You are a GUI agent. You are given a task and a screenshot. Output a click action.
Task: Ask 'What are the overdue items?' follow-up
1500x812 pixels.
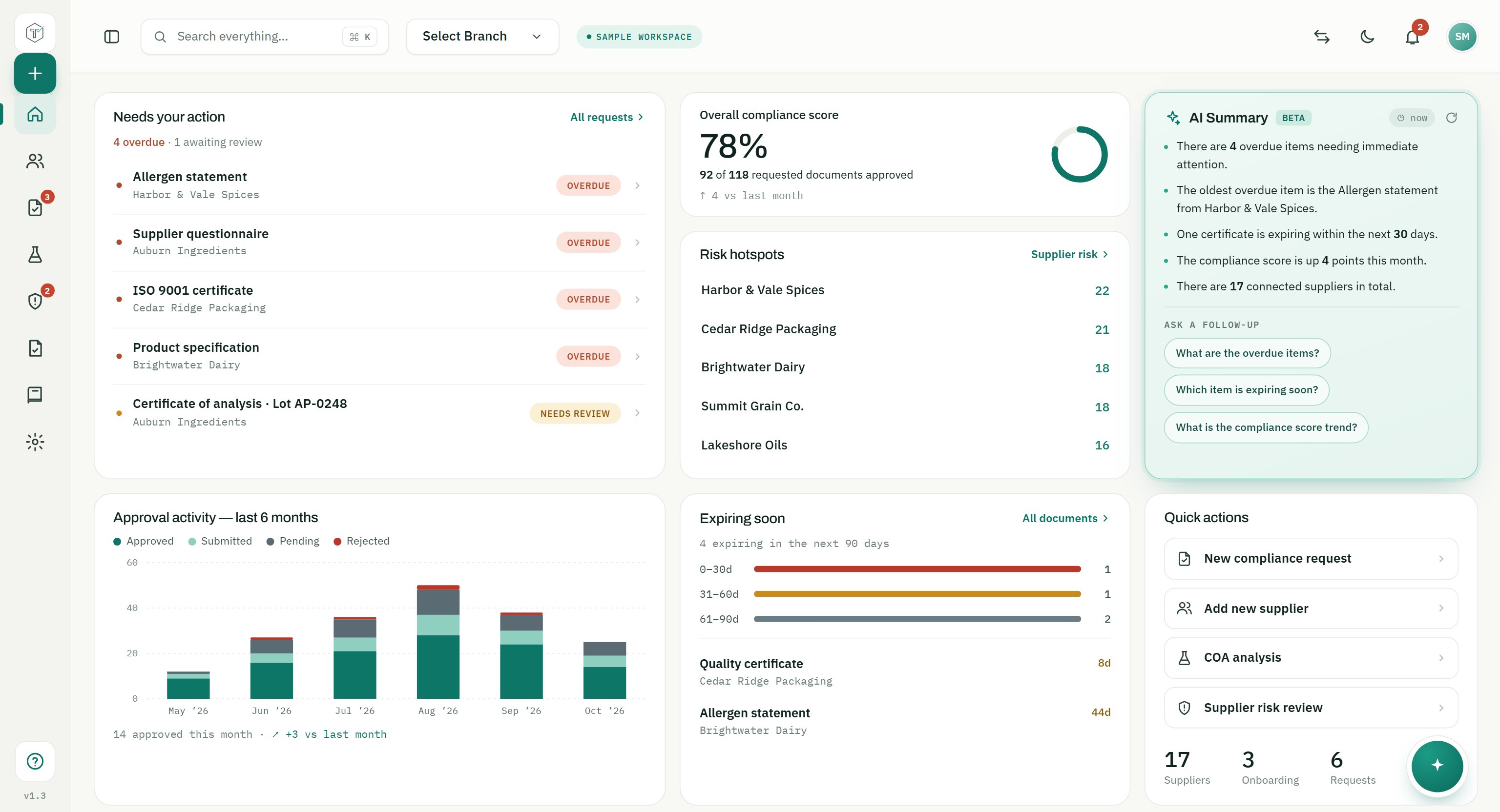(x=1247, y=353)
